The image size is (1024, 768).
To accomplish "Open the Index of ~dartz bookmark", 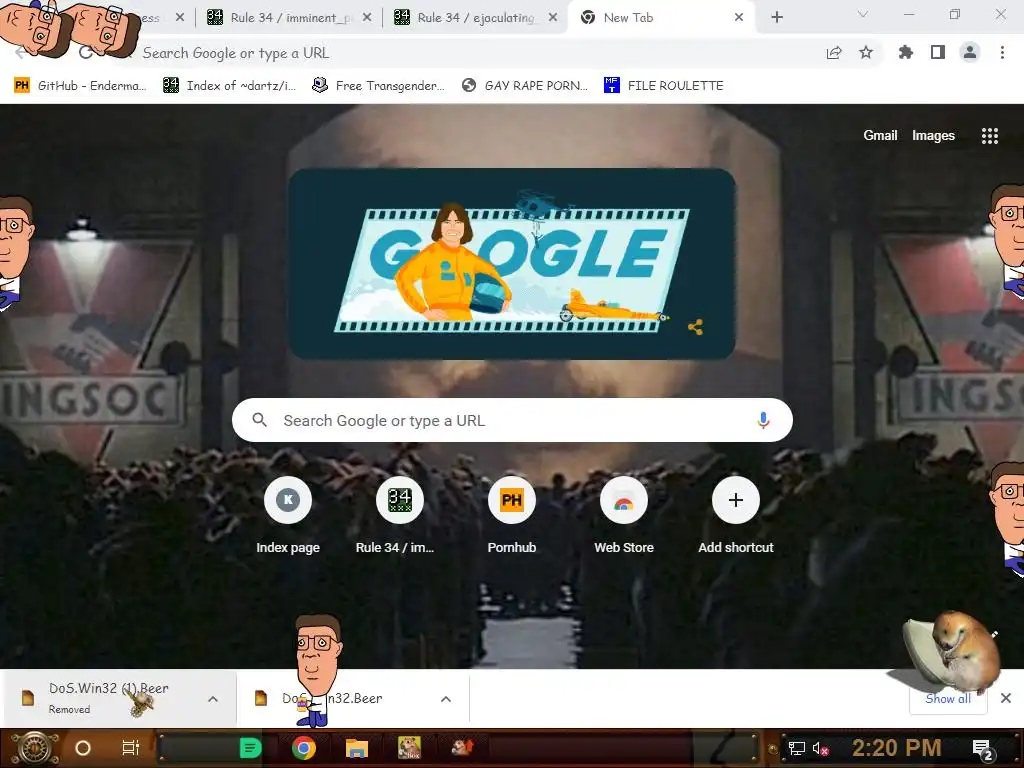I will [230, 86].
